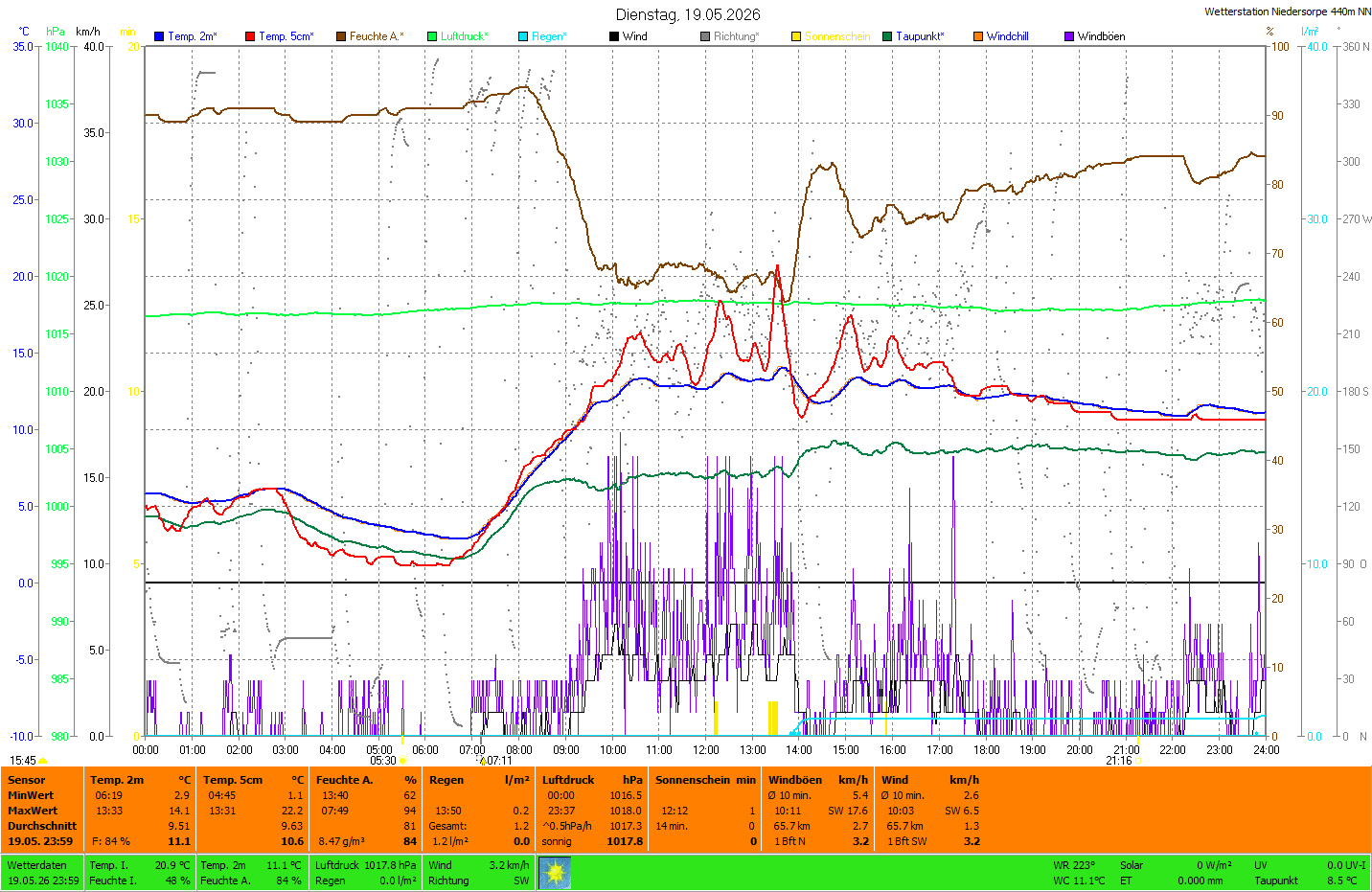
Task: Click the '1017.8 hPa' current pressure value
Action: coord(390,865)
